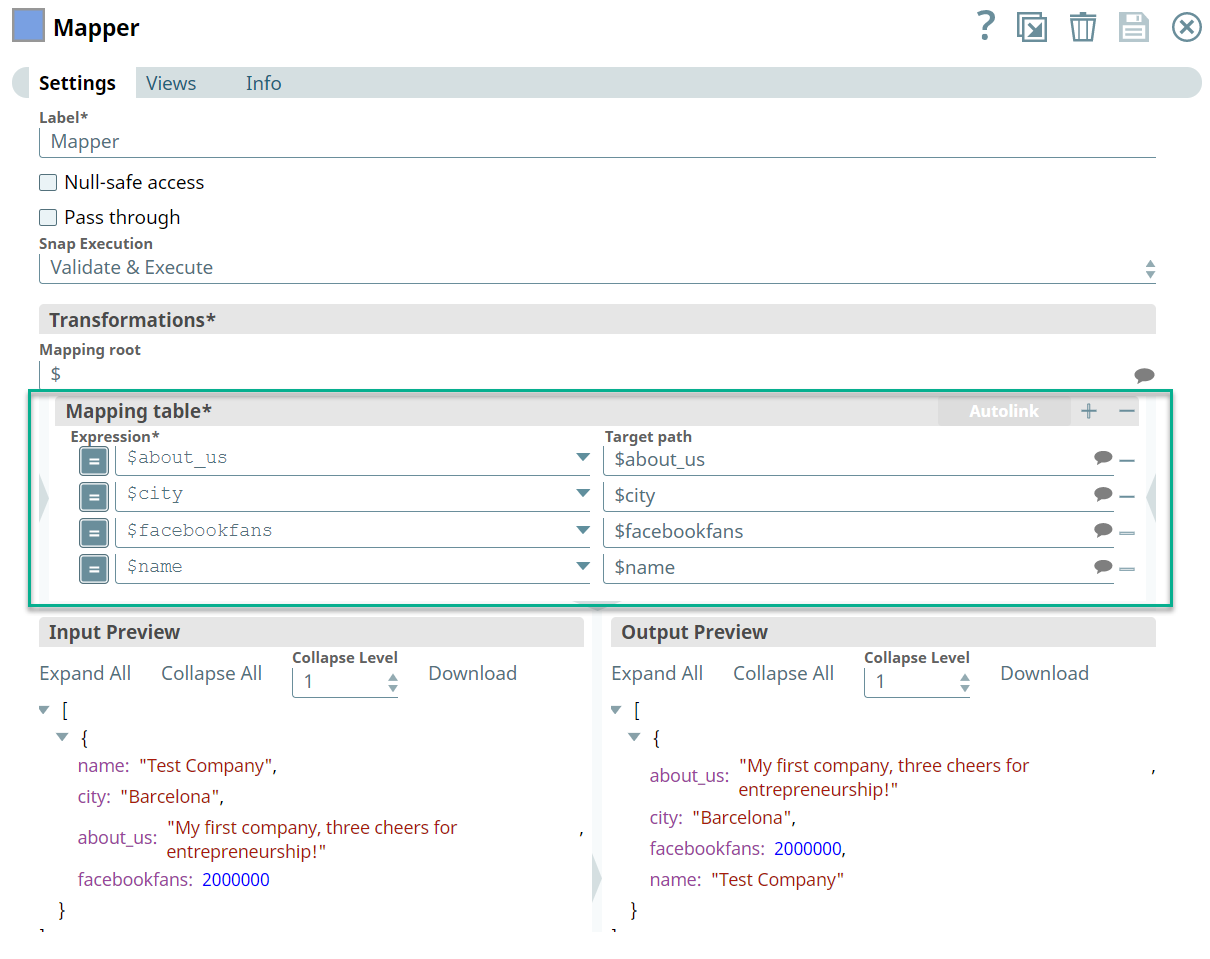Click the Autolink button
The width and height of the screenshot is (1210, 959).
coord(1003,411)
